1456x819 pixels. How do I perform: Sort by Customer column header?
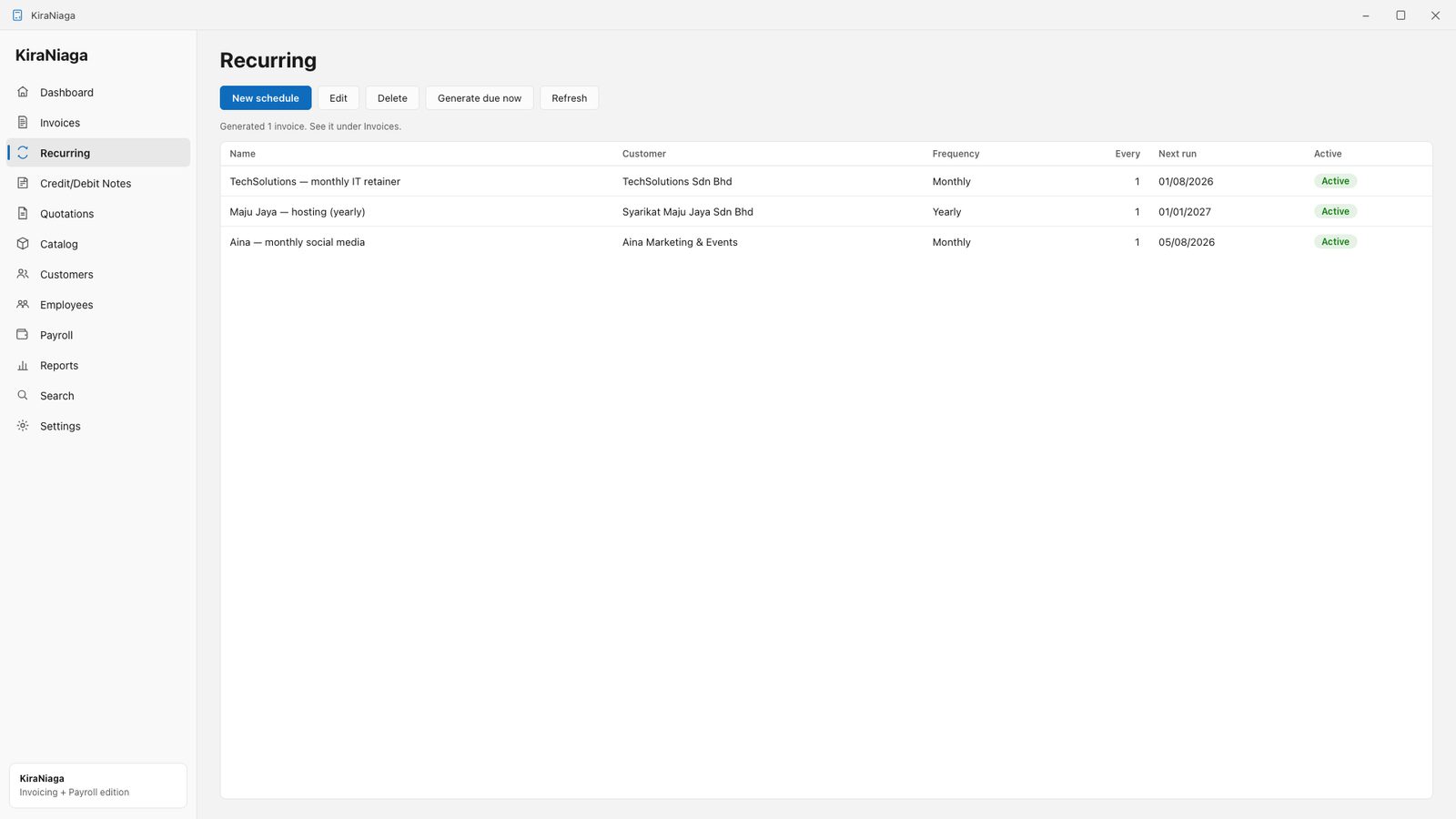click(x=644, y=154)
